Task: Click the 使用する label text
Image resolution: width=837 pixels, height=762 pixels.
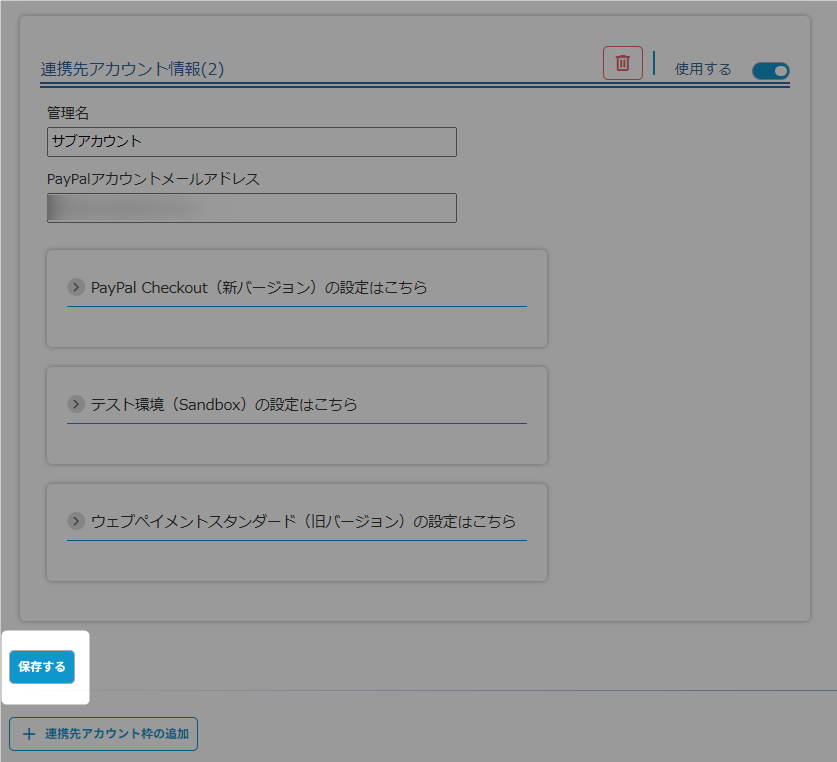Action: tap(703, 70)
